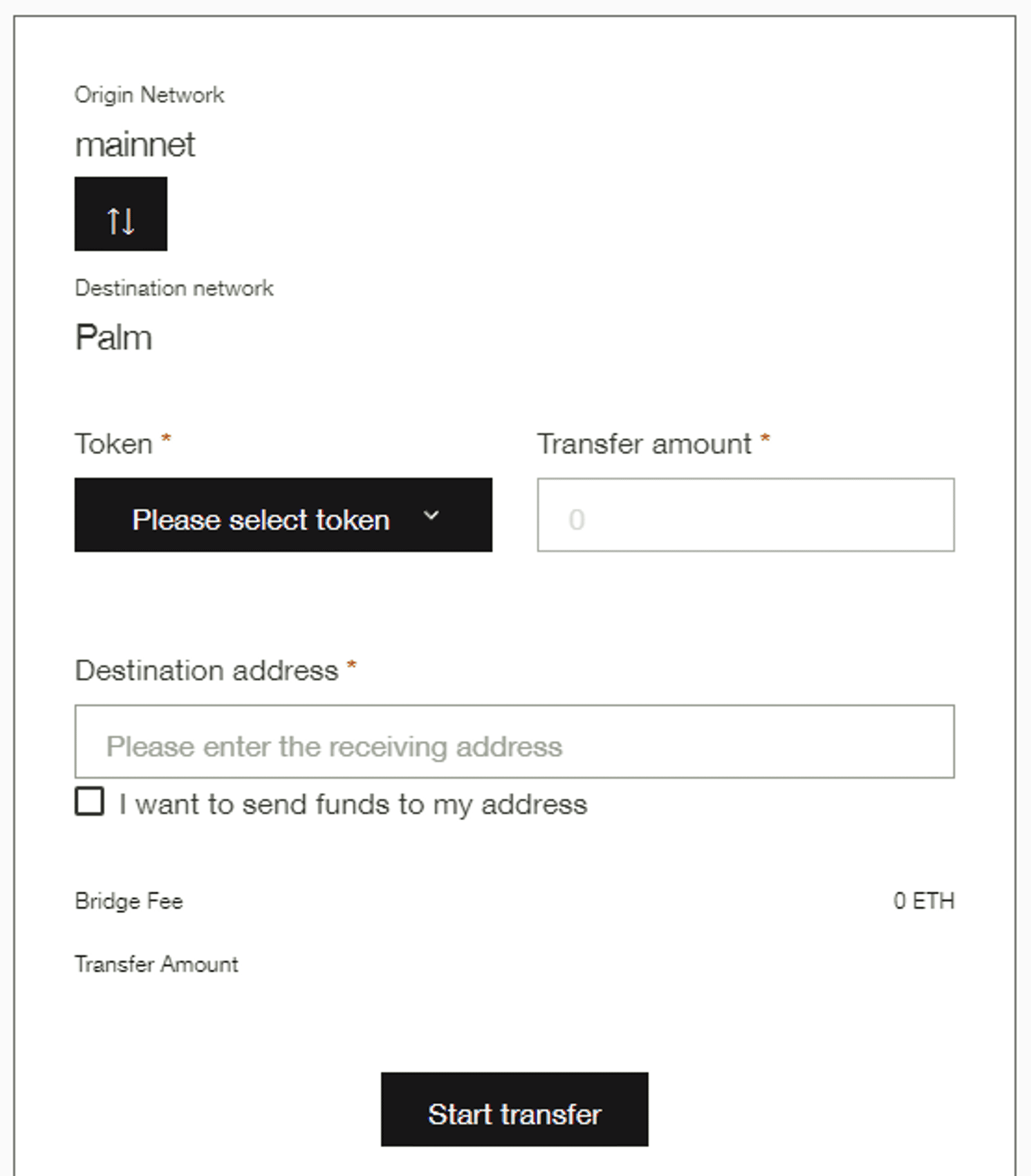Click the Start transfer button

point(514,1109)
